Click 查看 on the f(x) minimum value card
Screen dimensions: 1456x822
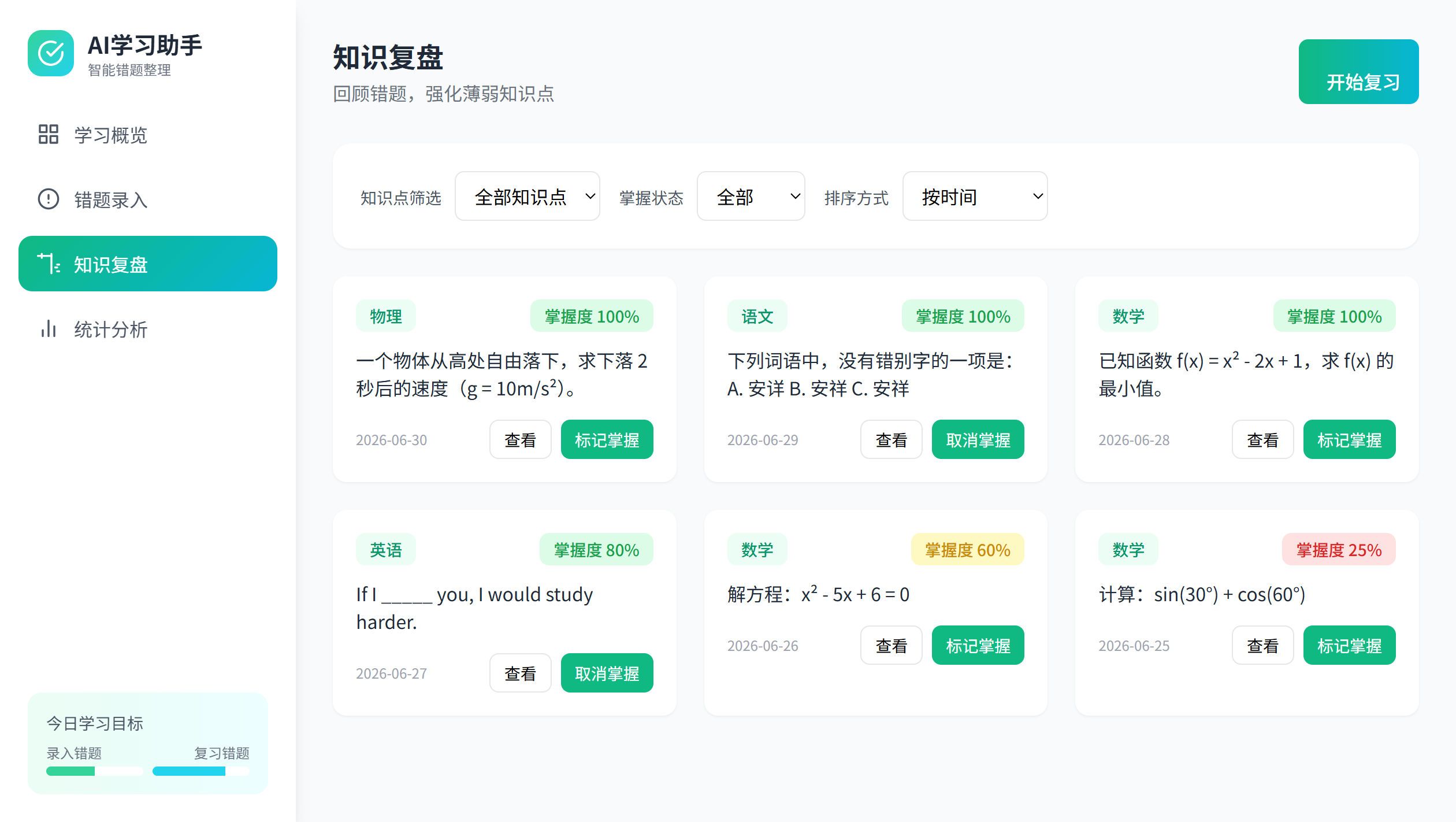coord(1263,439)
